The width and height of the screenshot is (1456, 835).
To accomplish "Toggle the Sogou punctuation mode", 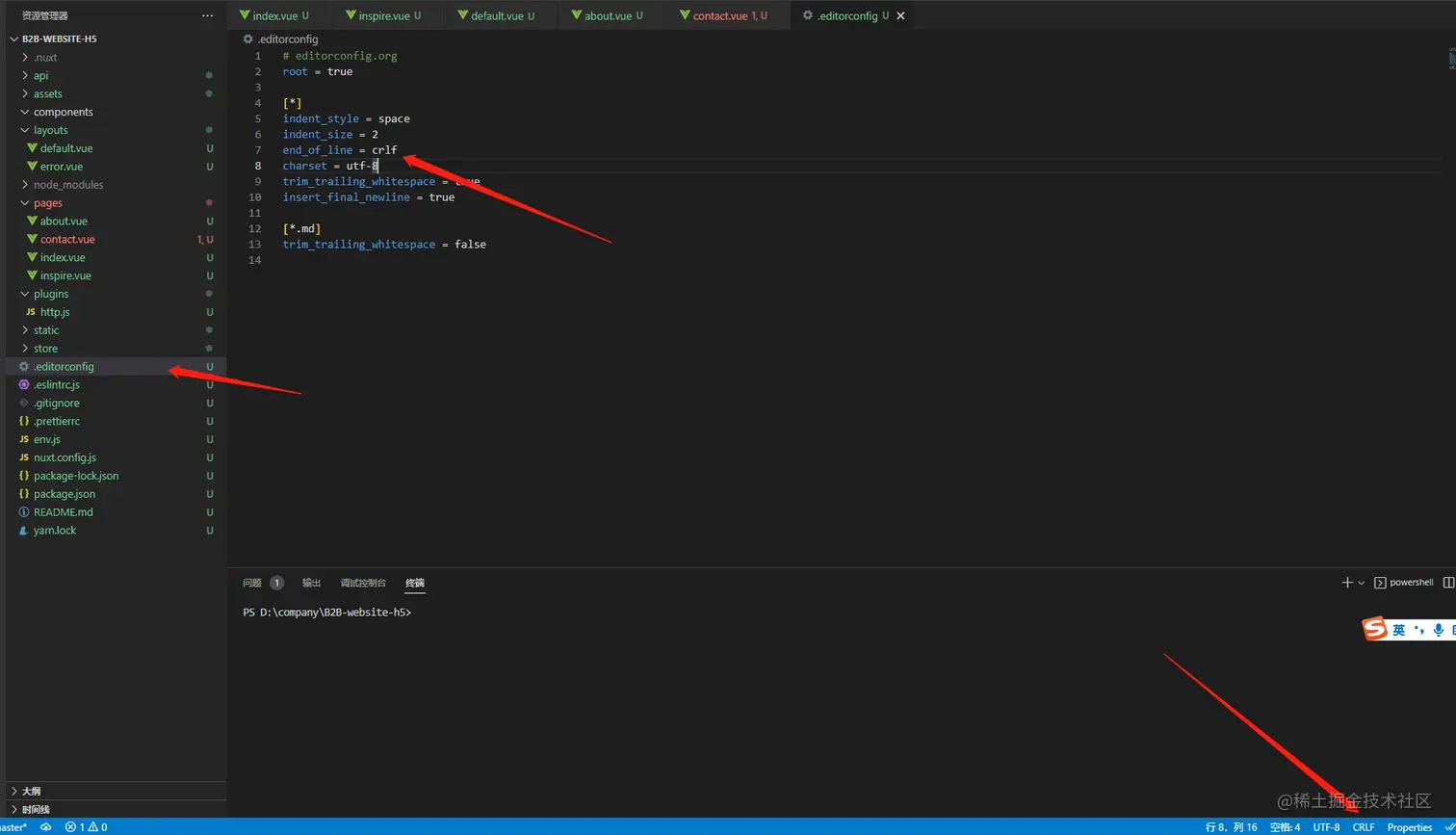I will pyautogui.click(x=1418, y=630).
